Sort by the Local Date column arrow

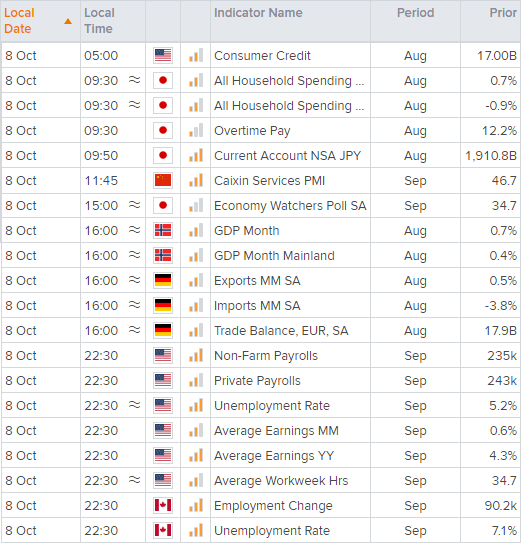[68, 21]
